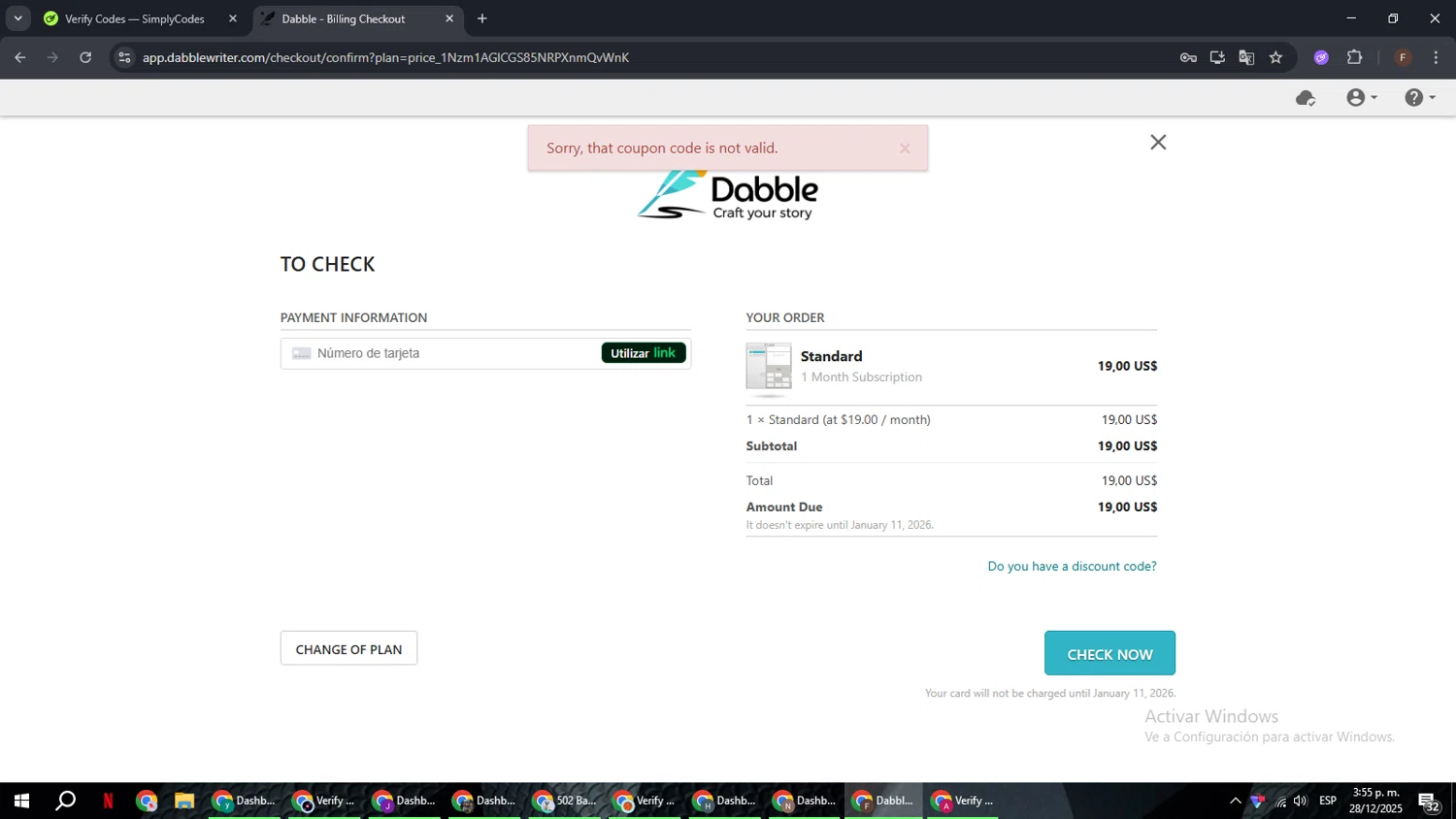This screenshot has width=1456, height=819.
Task: Open the Extensions puzzle icon
Action: pyautogui.click(x=1354, y=58)
